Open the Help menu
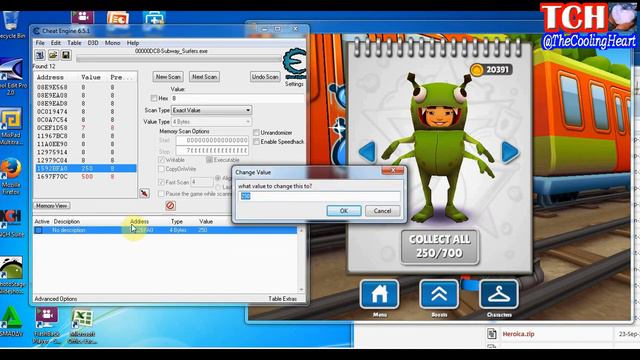The height and width of the screenshot is (360, 640). point(133,43)
